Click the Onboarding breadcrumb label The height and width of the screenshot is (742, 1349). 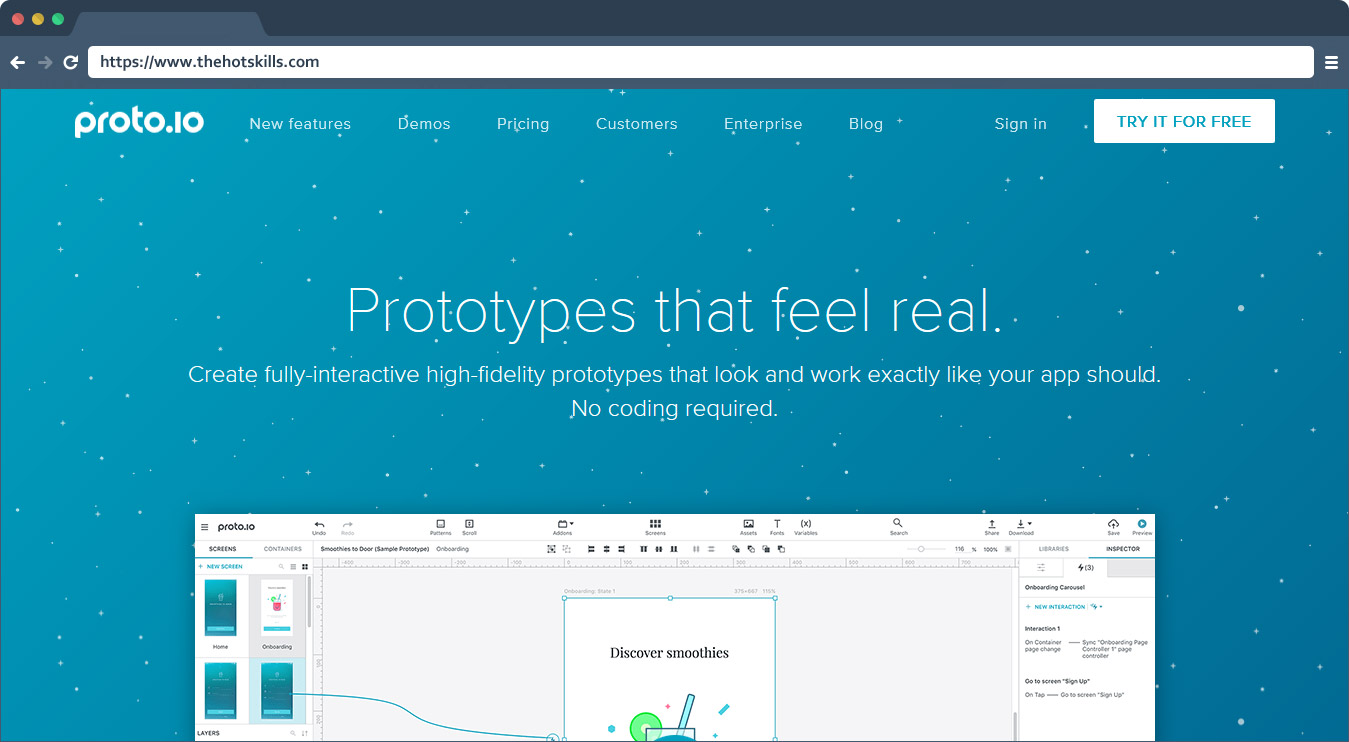pyautogui.click(x=452, y=549)
